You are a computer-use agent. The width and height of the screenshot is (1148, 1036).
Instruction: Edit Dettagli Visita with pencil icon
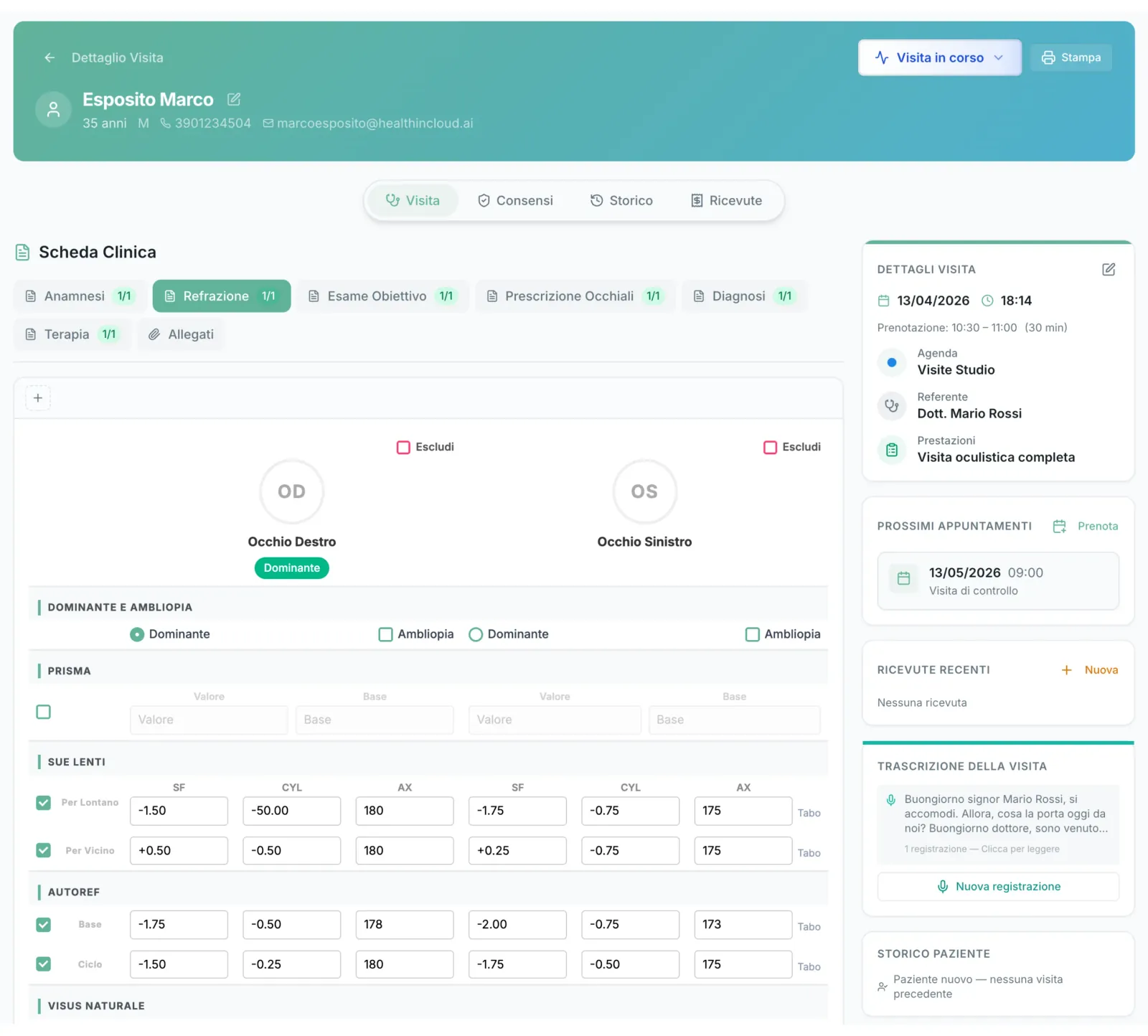[1109, 269]
